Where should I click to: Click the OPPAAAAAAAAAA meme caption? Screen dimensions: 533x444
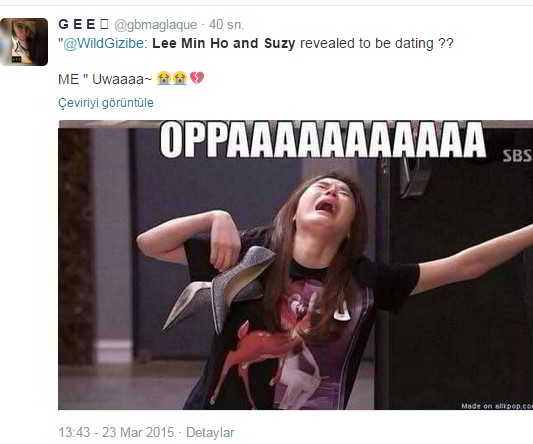pyautogui.click(x=323, y=140)
